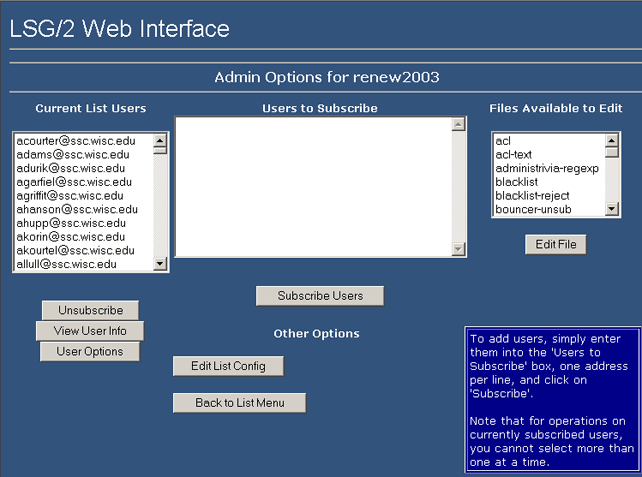Select the acl file
The height and width of the screenshot is (477, 642).
(x=549, y=141)
